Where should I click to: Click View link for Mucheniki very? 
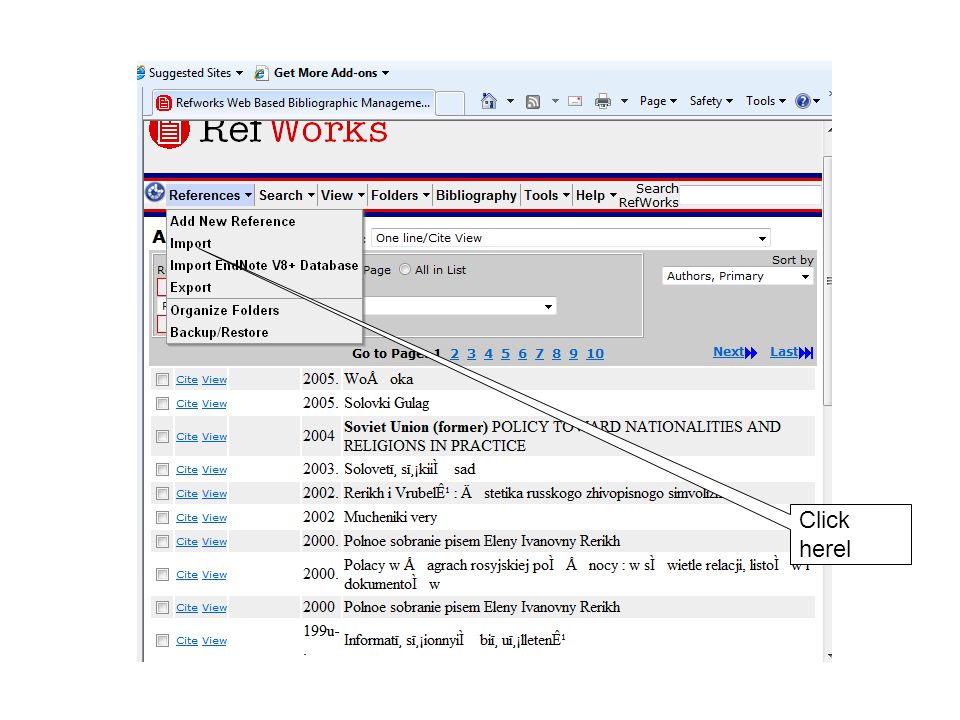click(214, 517)
